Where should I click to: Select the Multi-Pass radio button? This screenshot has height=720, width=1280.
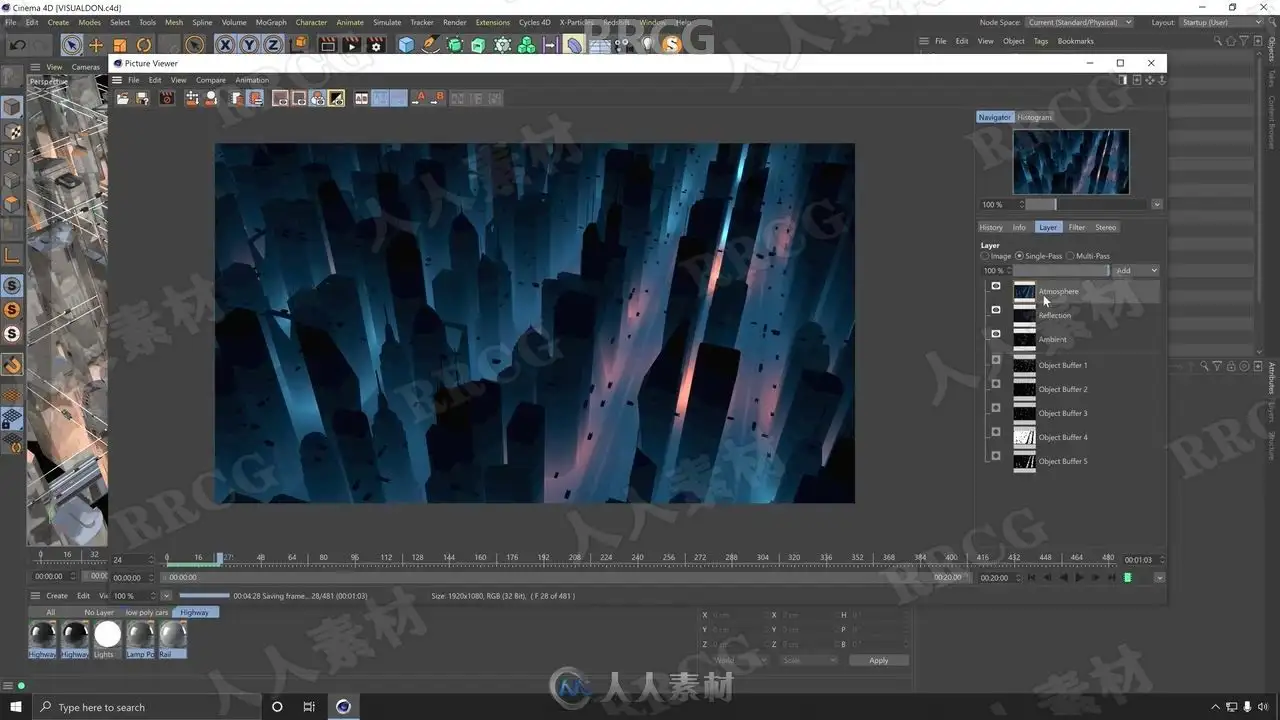tap(1070, 256)
